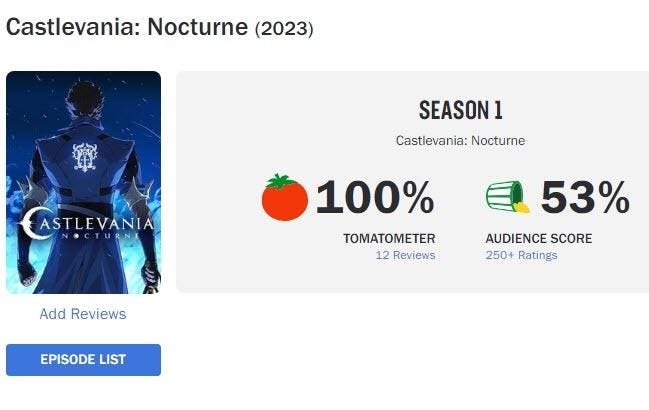
Task: Click the Tomatometer label text
Action: tap(389, 238)
